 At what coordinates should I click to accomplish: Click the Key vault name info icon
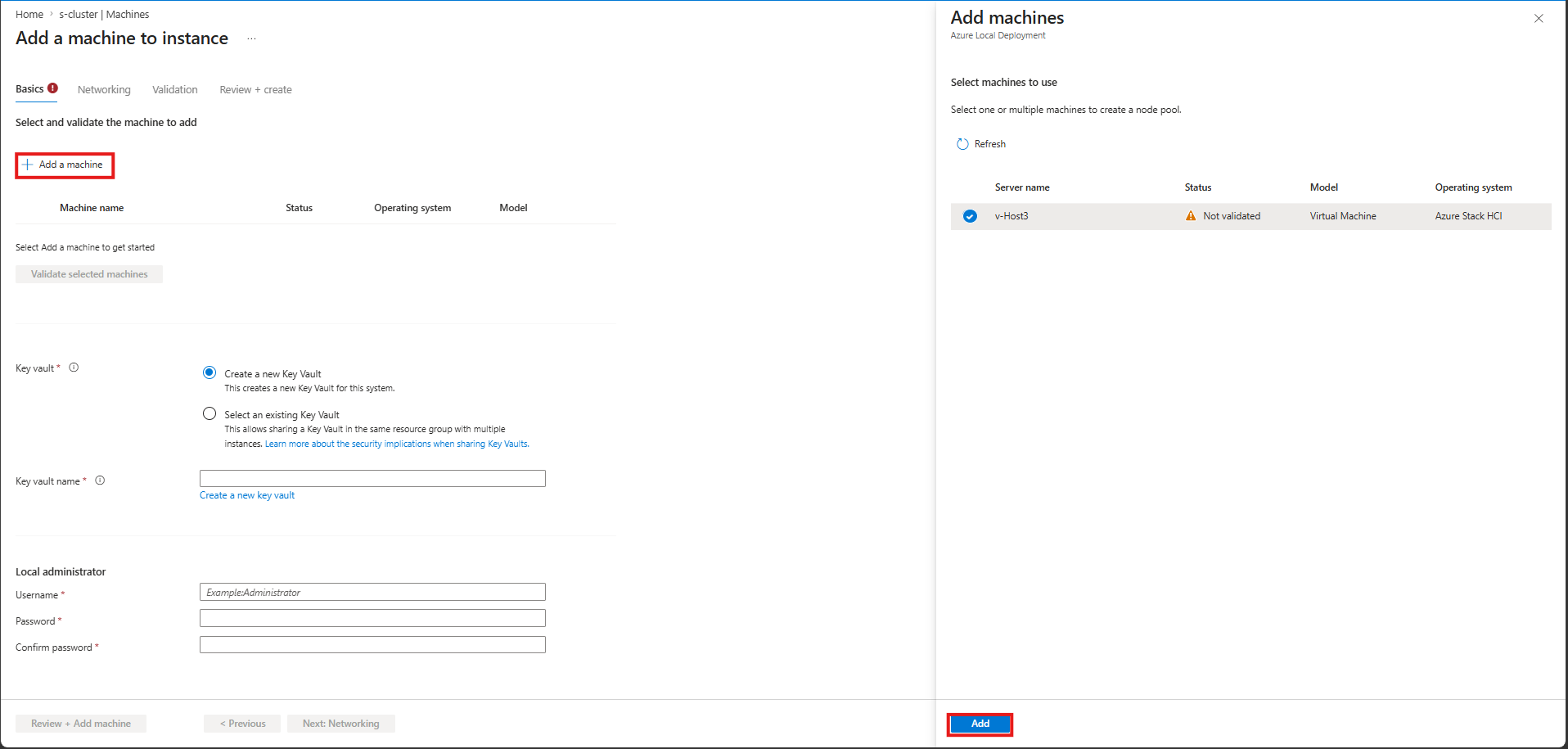tap(100, 481)
